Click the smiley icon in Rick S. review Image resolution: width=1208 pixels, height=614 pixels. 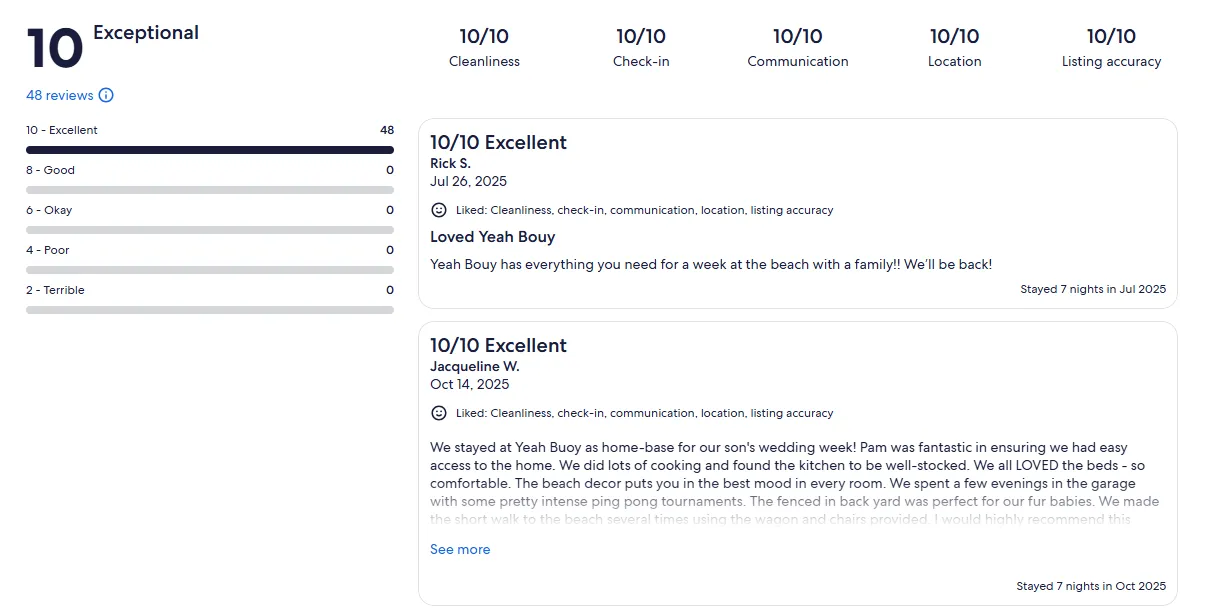coord(438,210)
